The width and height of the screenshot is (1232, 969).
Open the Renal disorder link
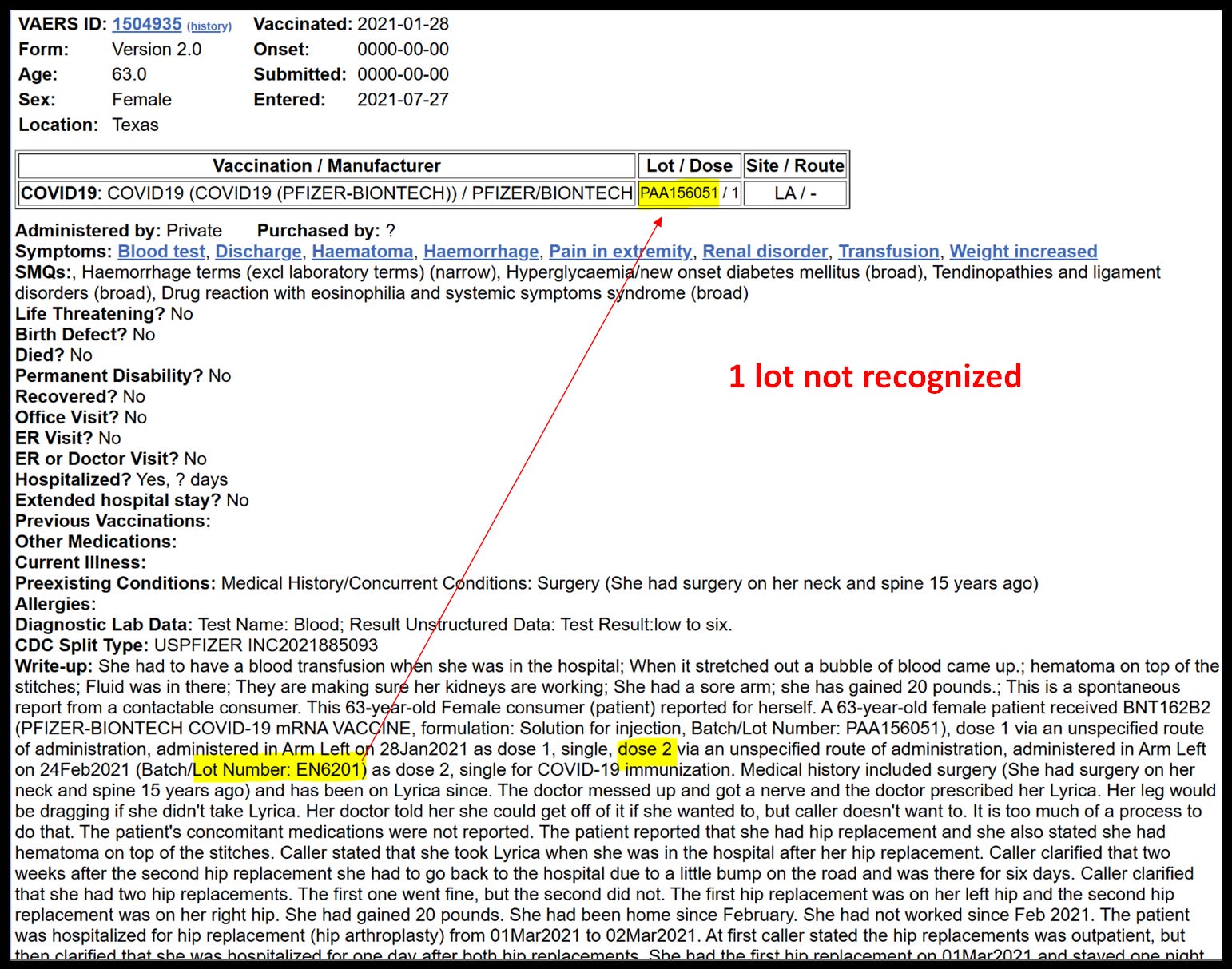[x=765, y=252]
